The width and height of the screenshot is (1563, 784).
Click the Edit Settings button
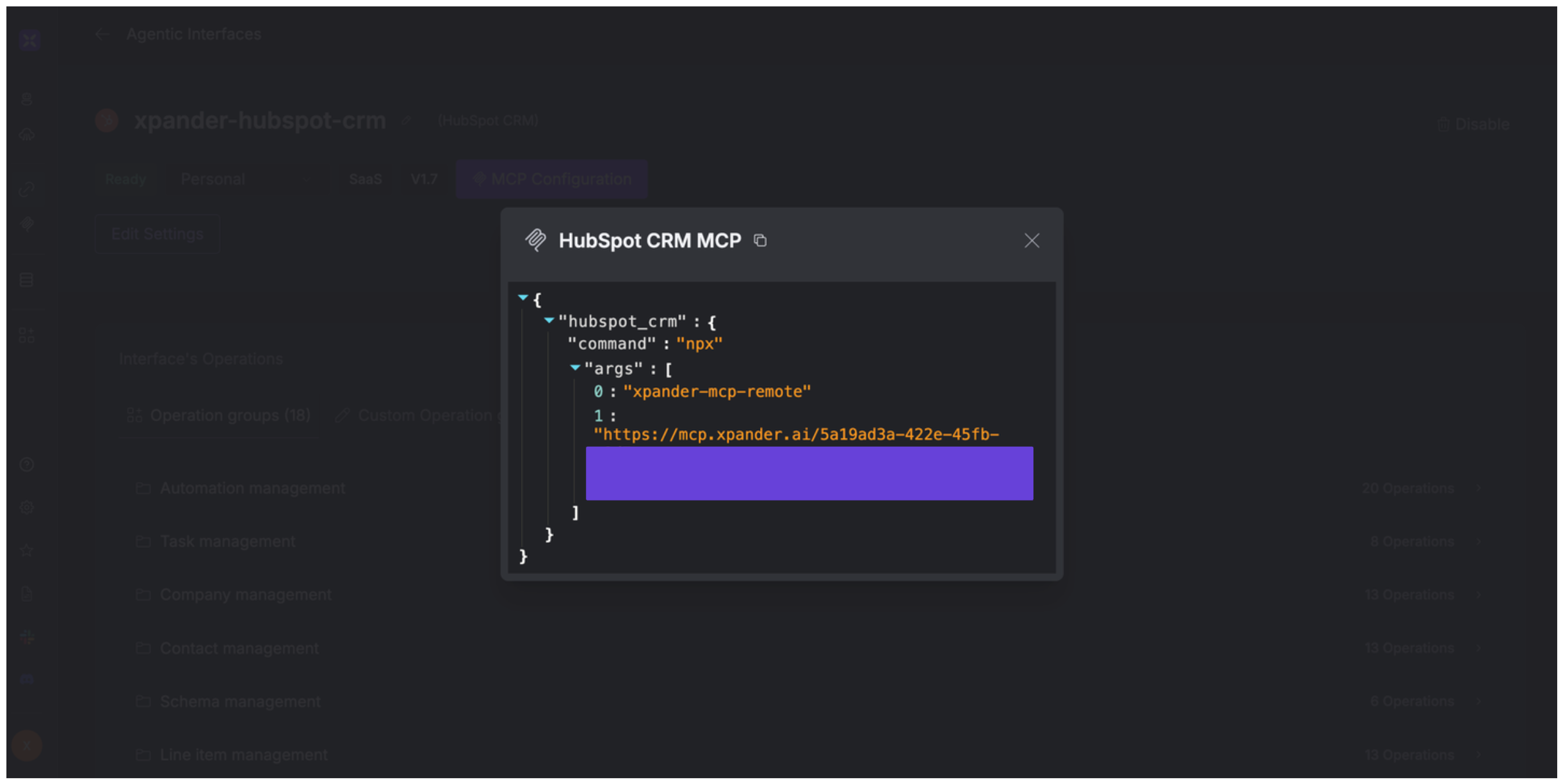(158, 234)
